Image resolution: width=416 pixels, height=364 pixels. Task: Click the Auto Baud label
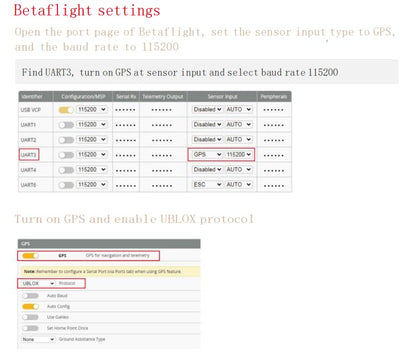click(57, 296)
